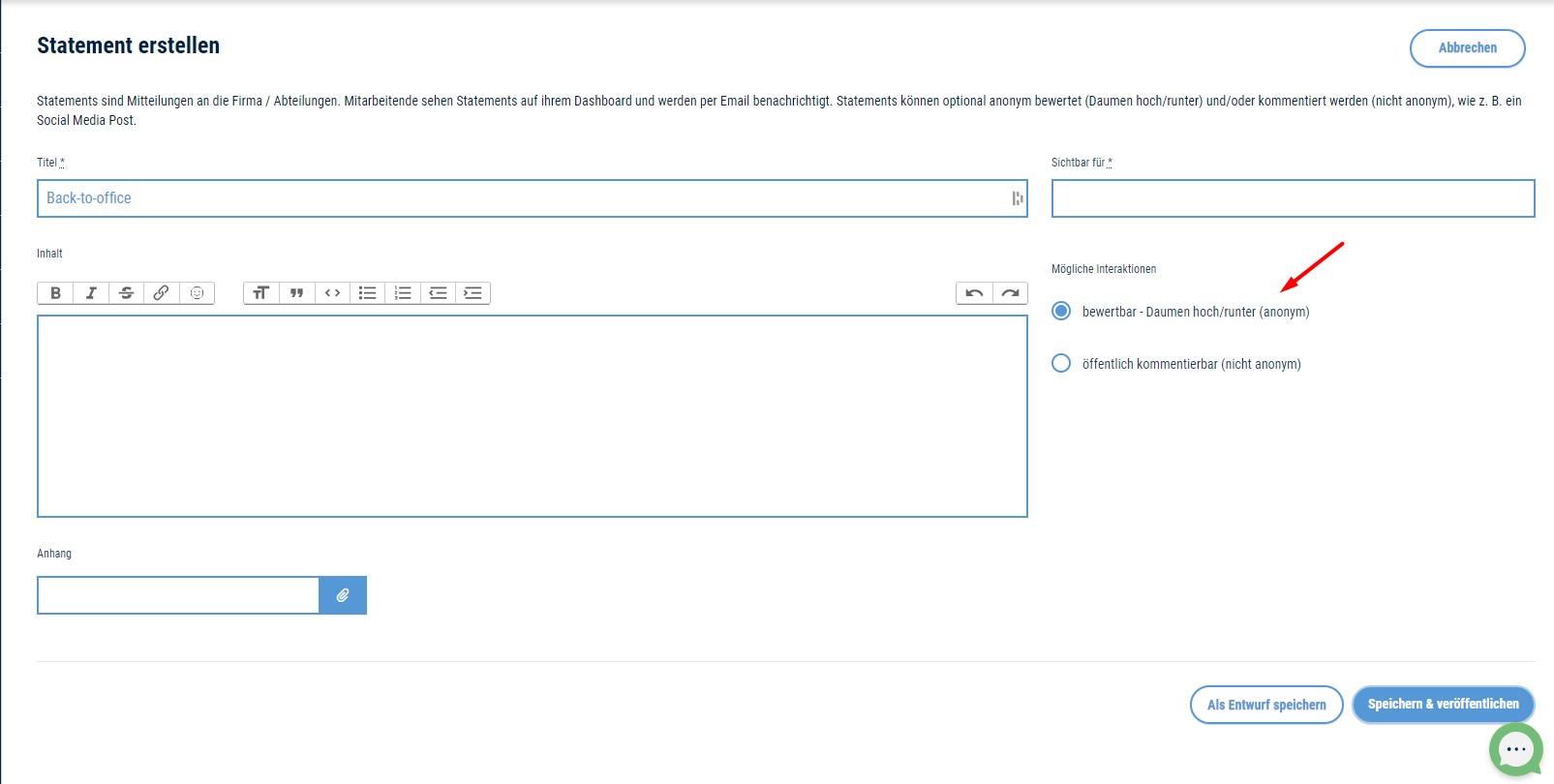Screen dimensions: 1554x784
Task: Open the Sichtbar für field
Action: 1293,198
